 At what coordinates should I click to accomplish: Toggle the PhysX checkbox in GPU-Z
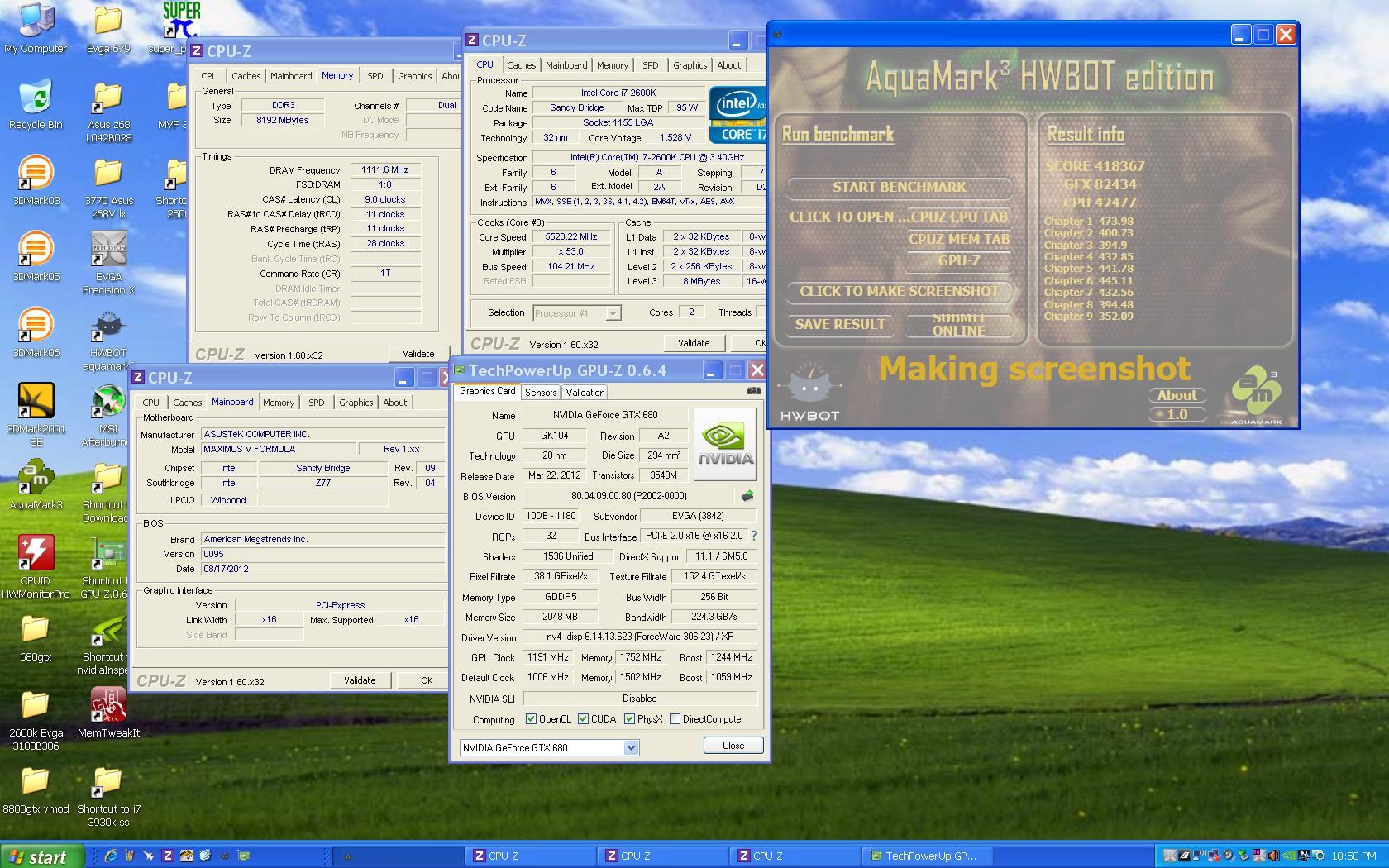coord(629,719)
